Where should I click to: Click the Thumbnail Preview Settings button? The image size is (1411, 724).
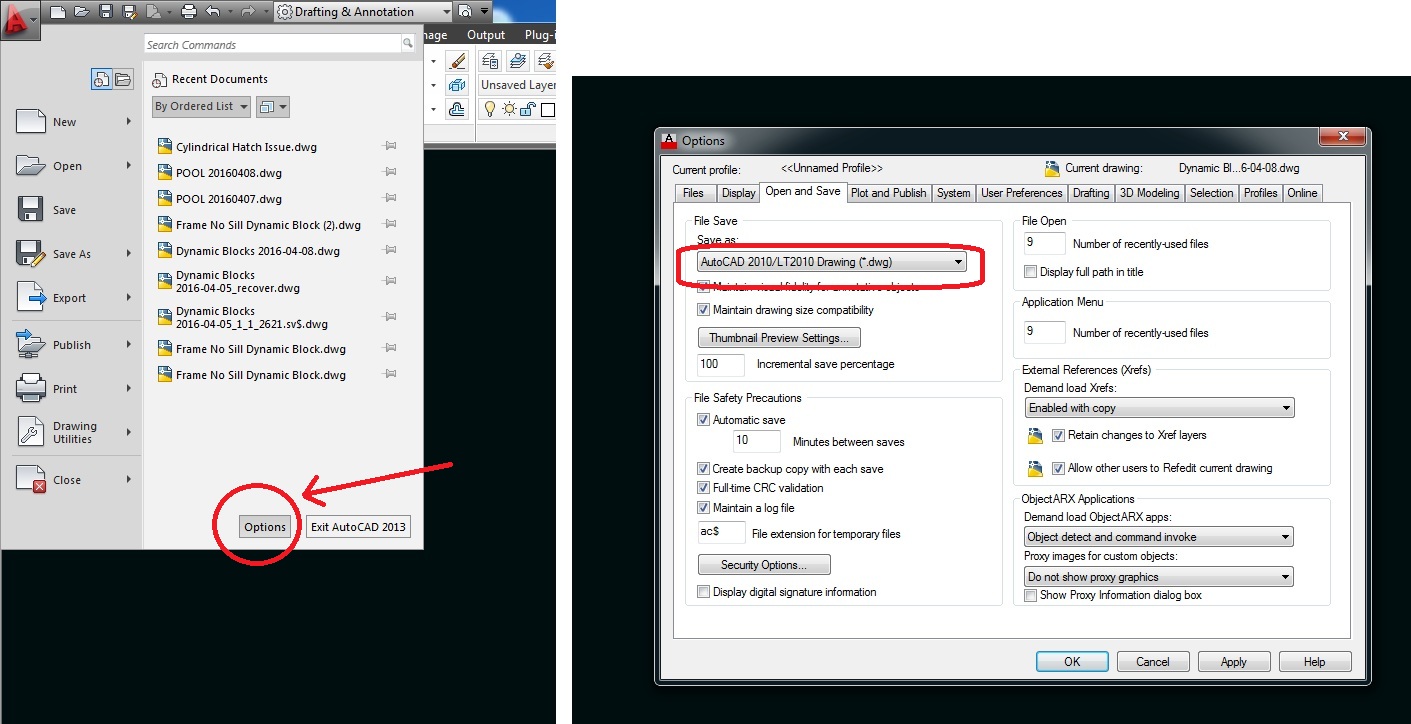(x=778, y=337)
